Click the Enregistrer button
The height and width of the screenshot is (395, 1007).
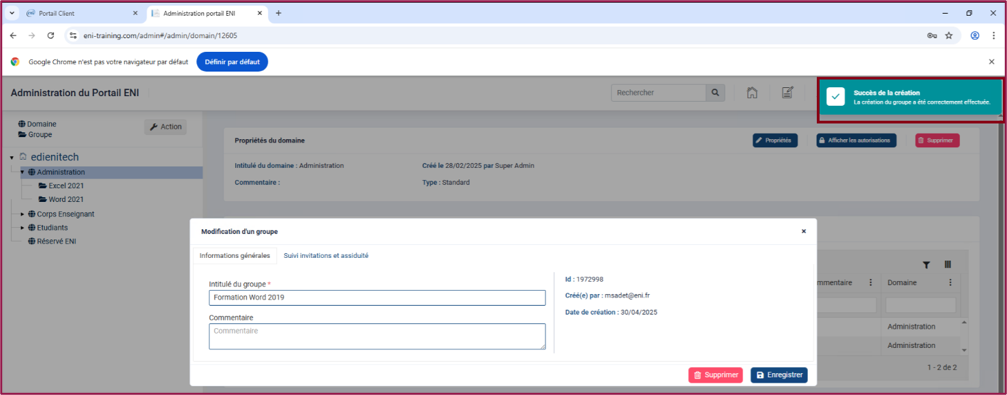pyautogui.click(x=779, y=375)
